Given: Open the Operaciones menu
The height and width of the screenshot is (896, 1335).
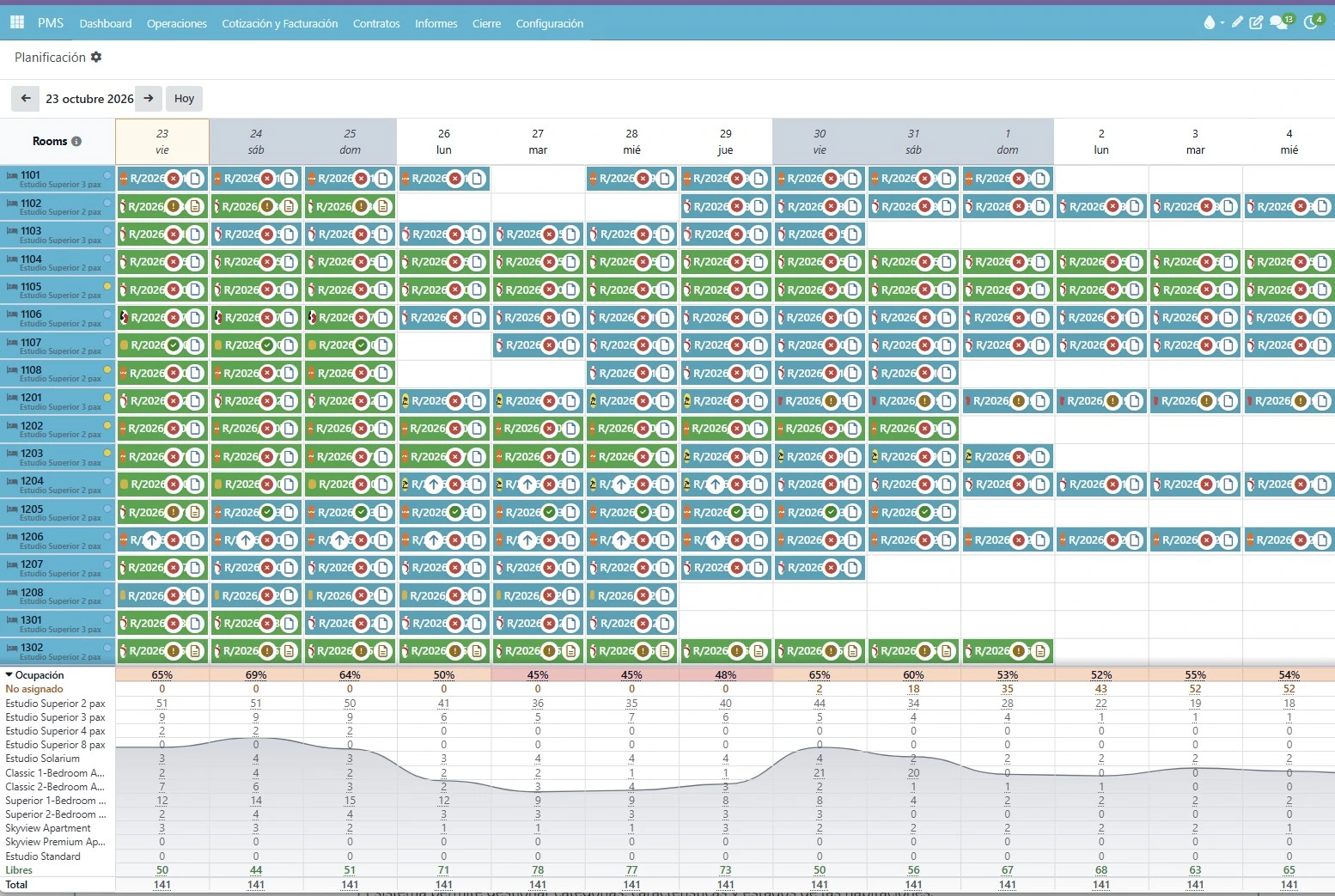Looking at the screenshot, I should tap(177, 23).
